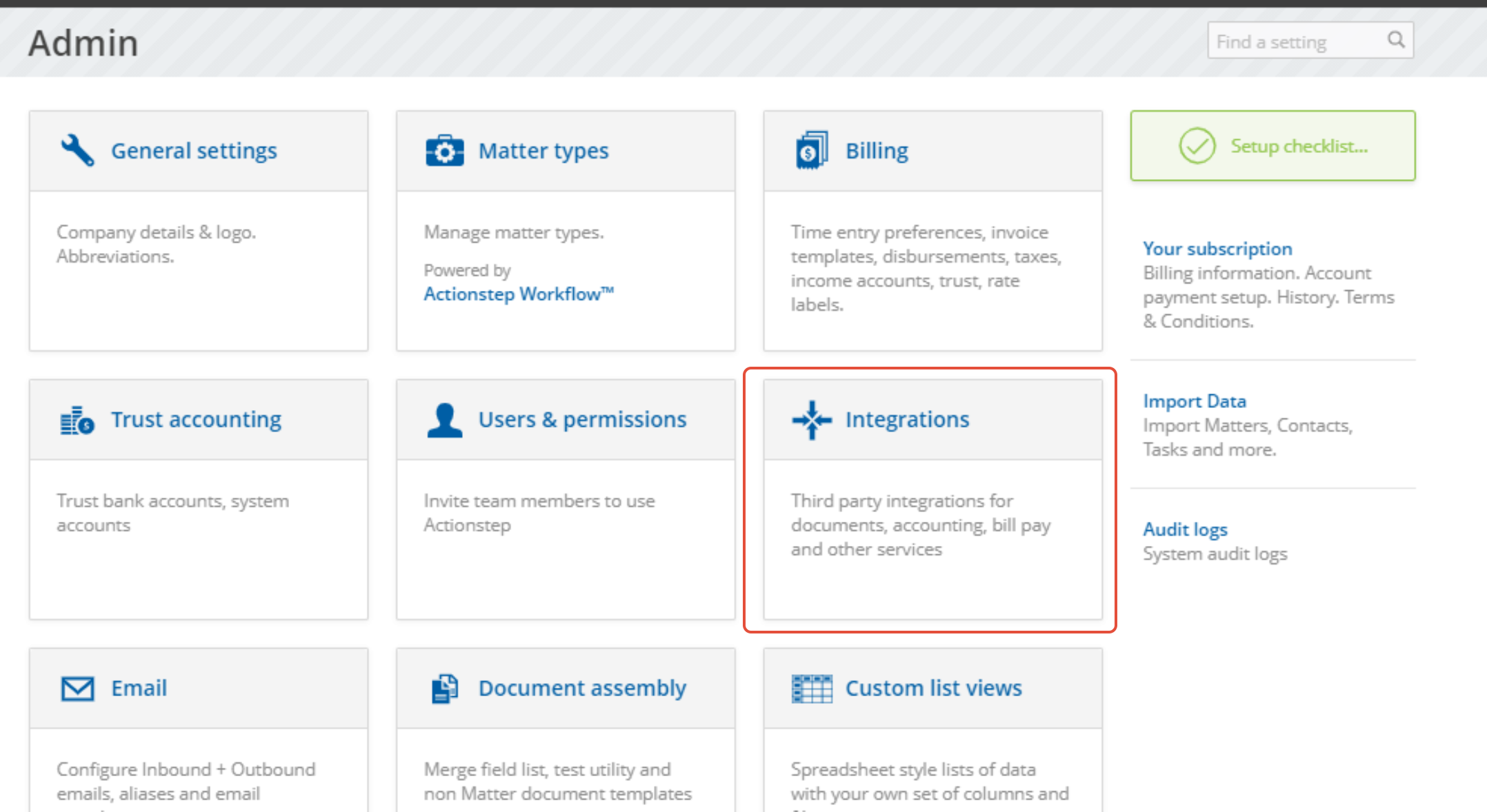Click the General settings wrench icon
Viewport: 1487px width, 812px height.
(77, 150)
